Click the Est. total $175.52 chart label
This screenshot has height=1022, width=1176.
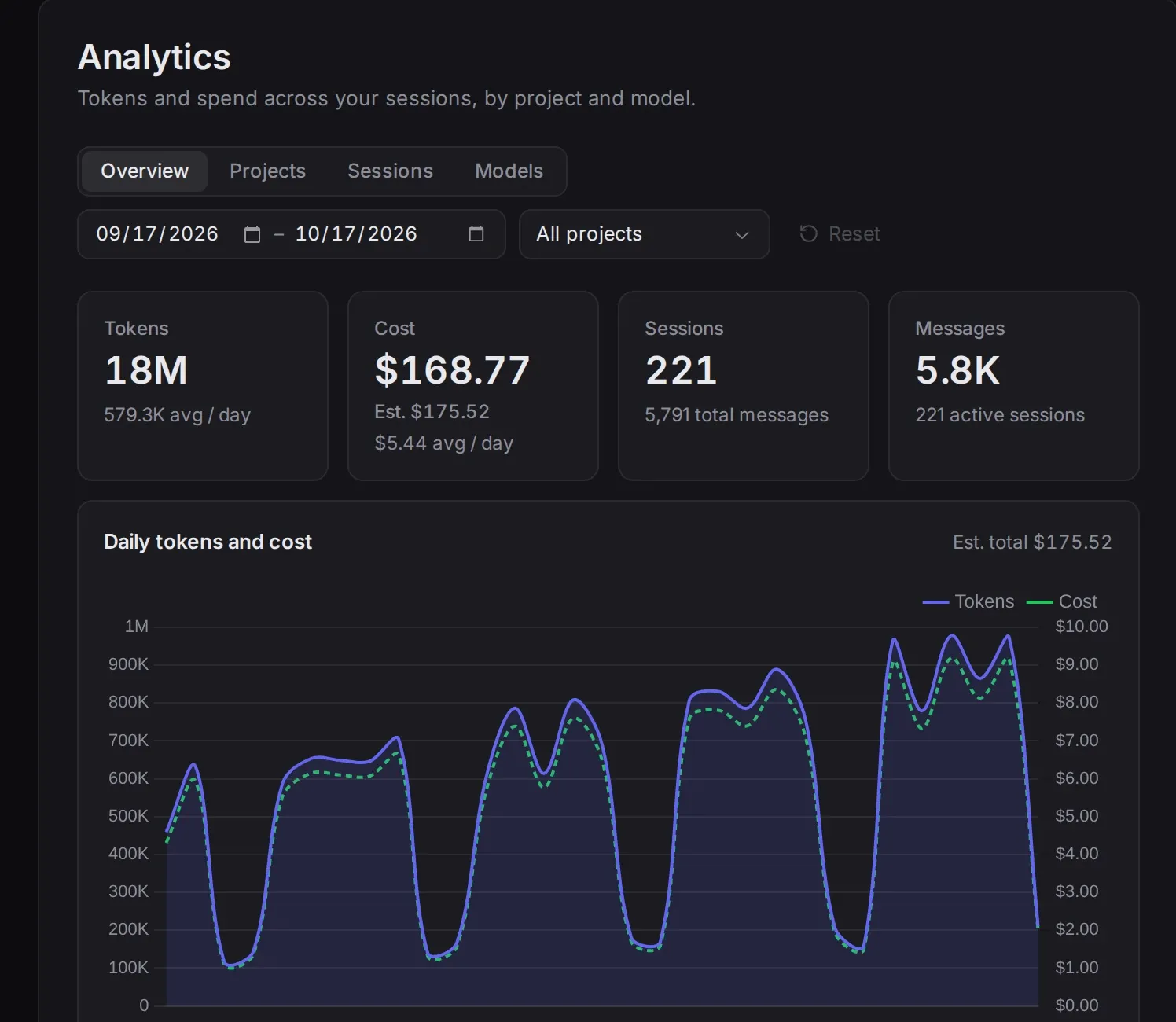1032,542
